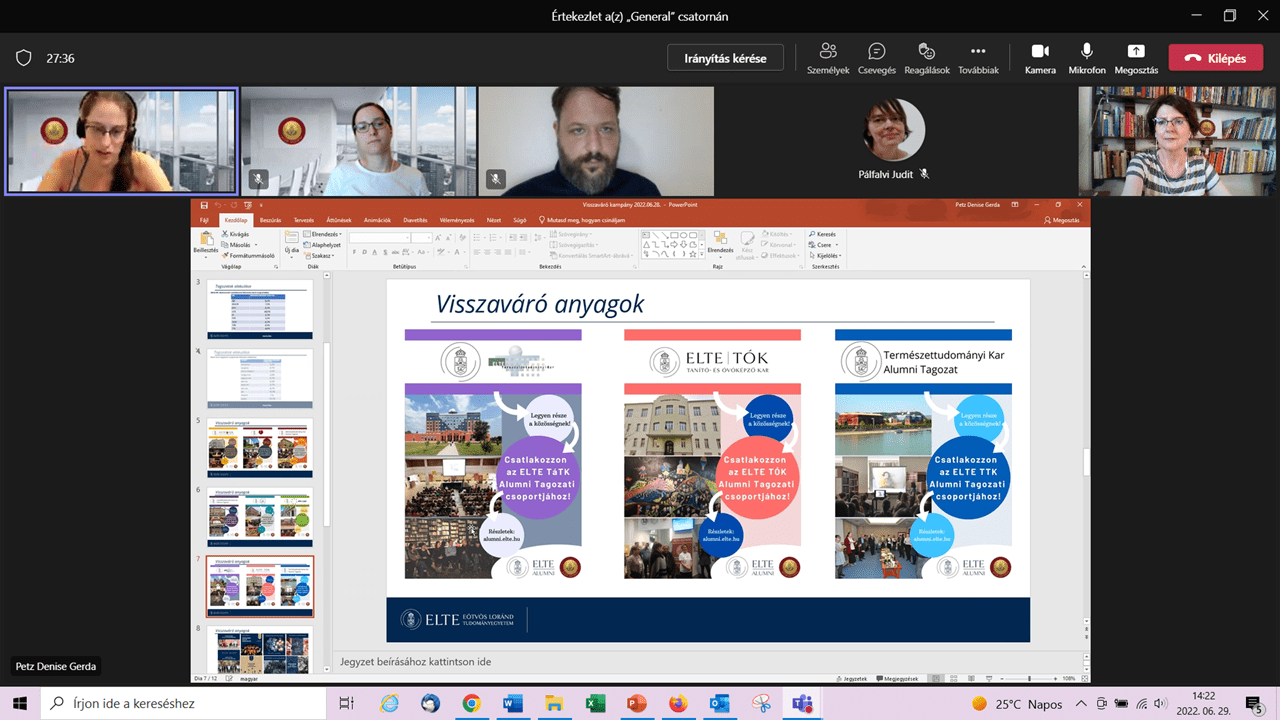Viewport: 1280px width, 720px height.
Task: Open the Személyek participants panel
Action: (828, 58)
